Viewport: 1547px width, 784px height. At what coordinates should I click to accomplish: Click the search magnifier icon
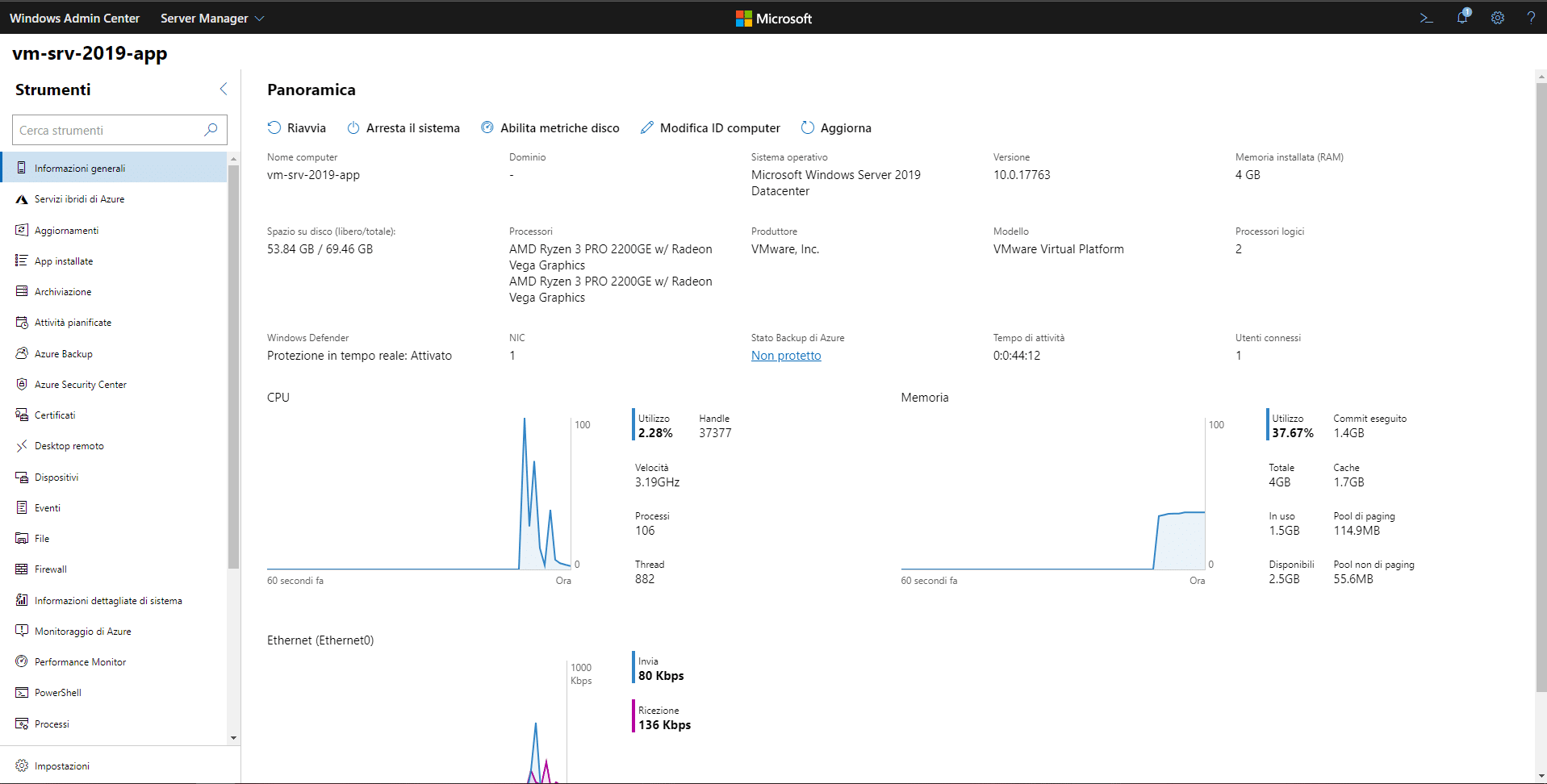click(x=211, y=130)
